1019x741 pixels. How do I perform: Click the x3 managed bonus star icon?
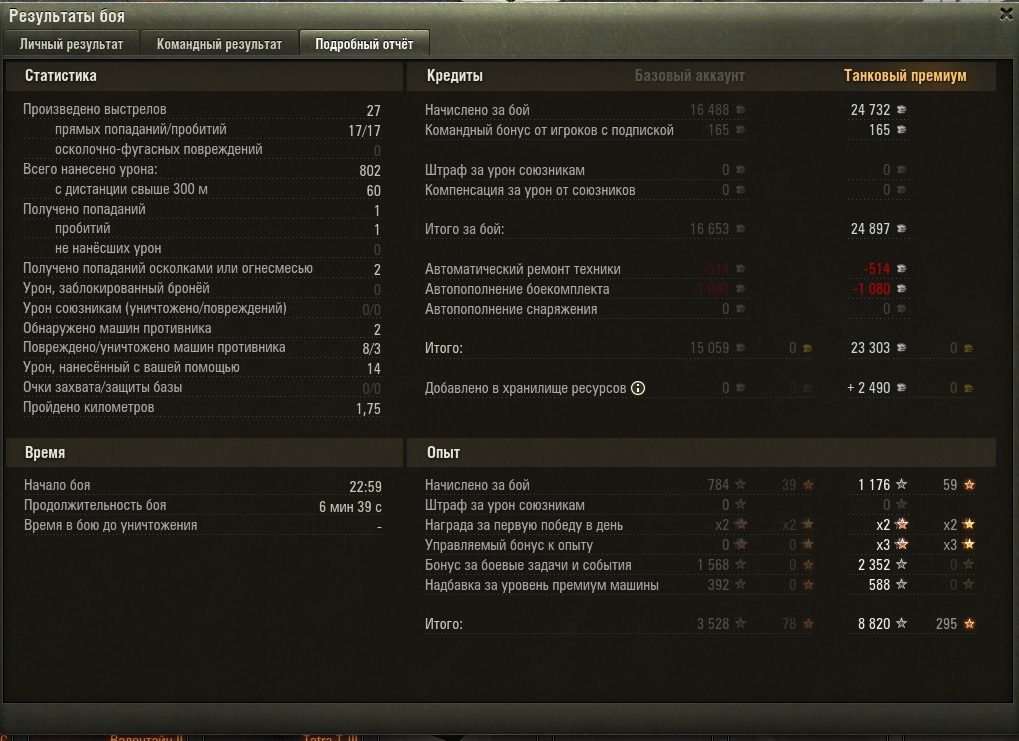point(901,544)
